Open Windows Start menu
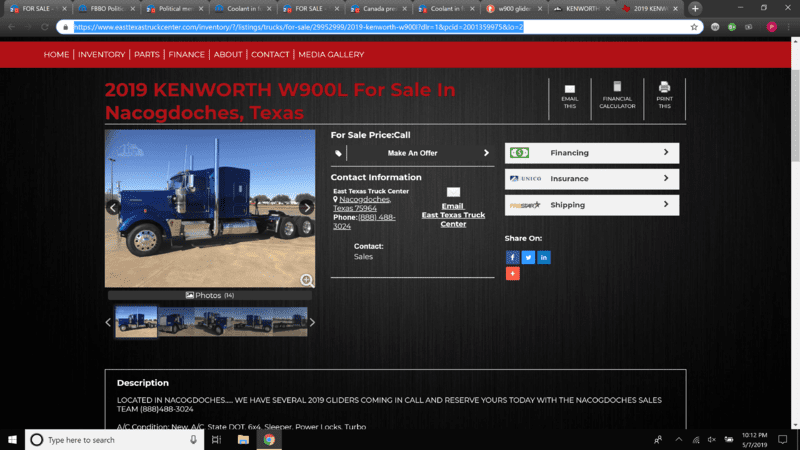This screenshot has height=450, width=800. (x=12, y=440)
